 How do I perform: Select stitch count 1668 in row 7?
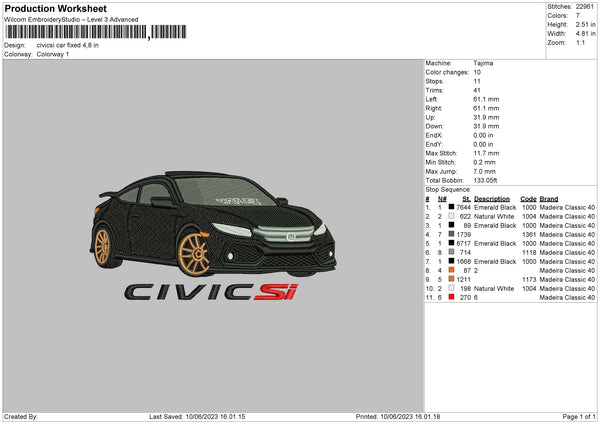tap(463, 261)
